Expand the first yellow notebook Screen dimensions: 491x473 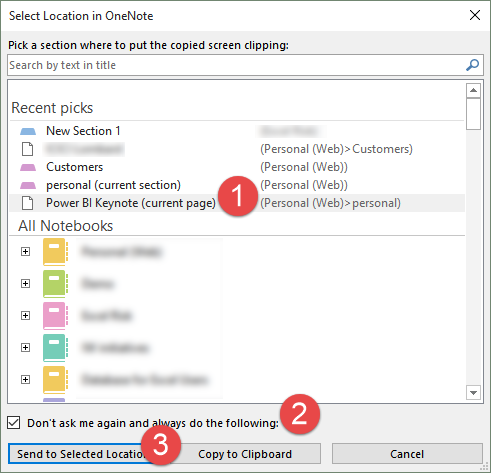click(x=25, y=251)
